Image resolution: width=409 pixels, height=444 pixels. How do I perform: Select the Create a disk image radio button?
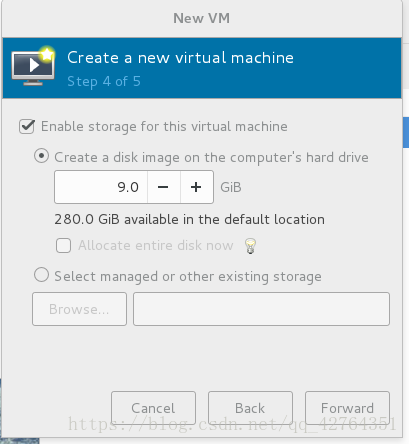[41, 156]
